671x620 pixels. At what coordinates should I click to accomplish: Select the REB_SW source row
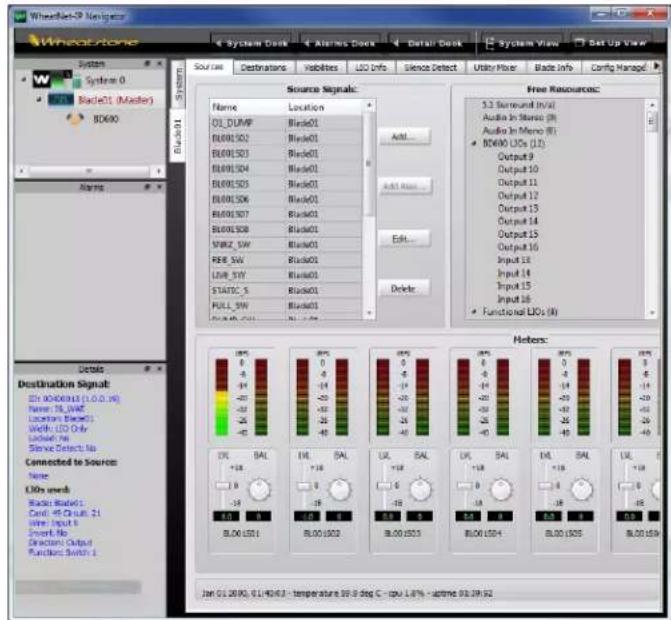286,260
